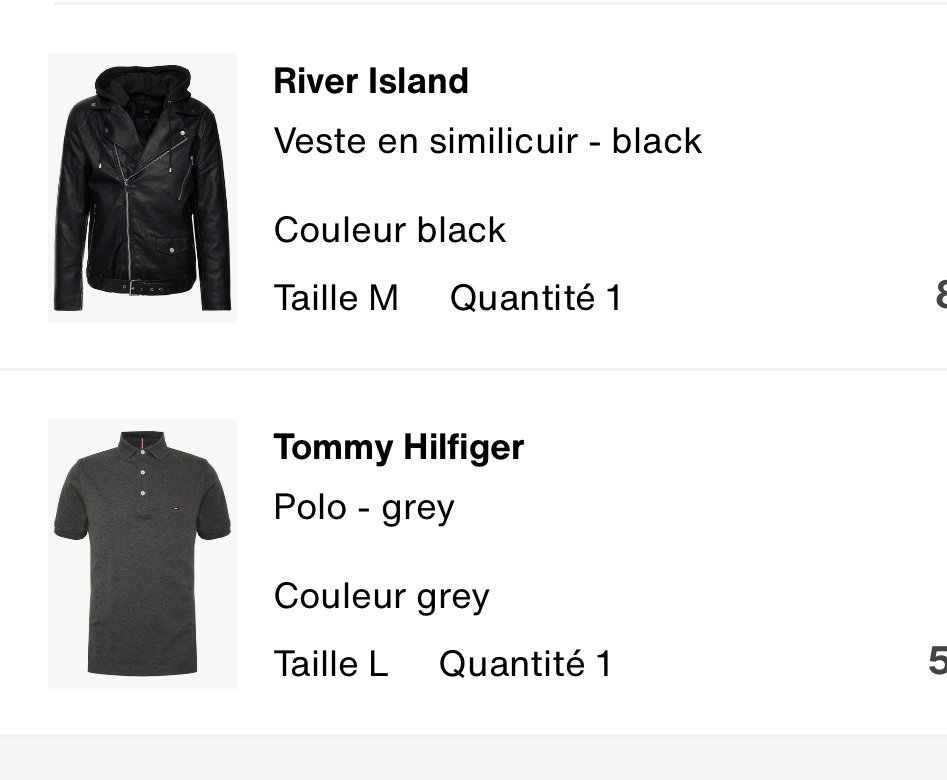The width and height of the screenshot is (947, 780).
Task: Click the "Taille M" size label
Action: click(336, 297)
